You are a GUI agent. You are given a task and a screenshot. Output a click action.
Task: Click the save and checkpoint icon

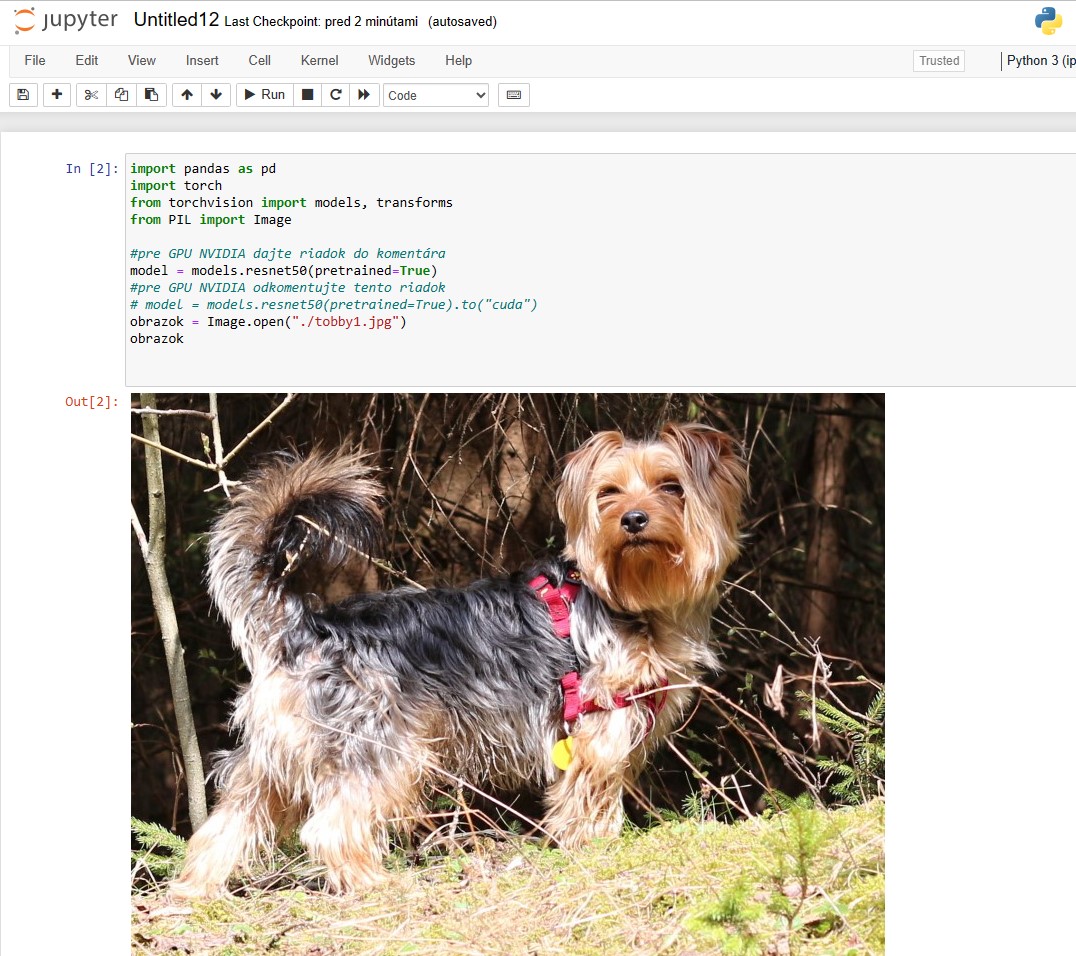click(23, 95)
